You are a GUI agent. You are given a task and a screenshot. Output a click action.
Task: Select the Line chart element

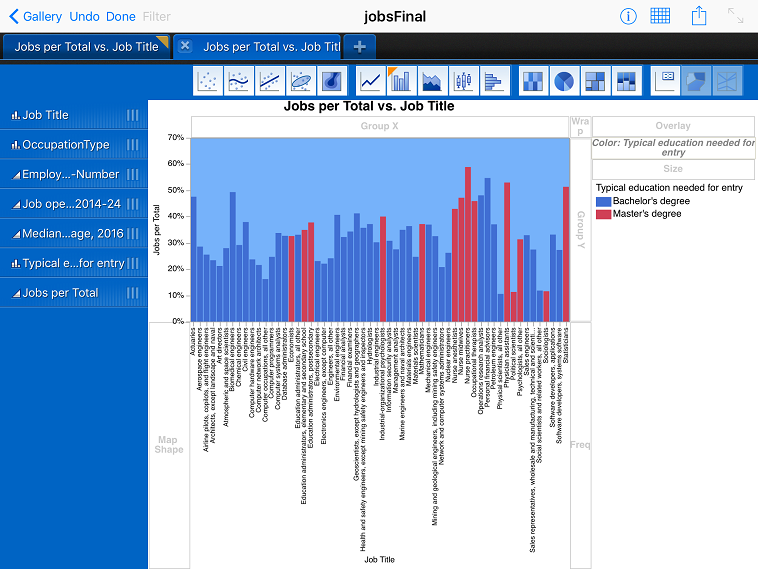(x=371, y=81)
